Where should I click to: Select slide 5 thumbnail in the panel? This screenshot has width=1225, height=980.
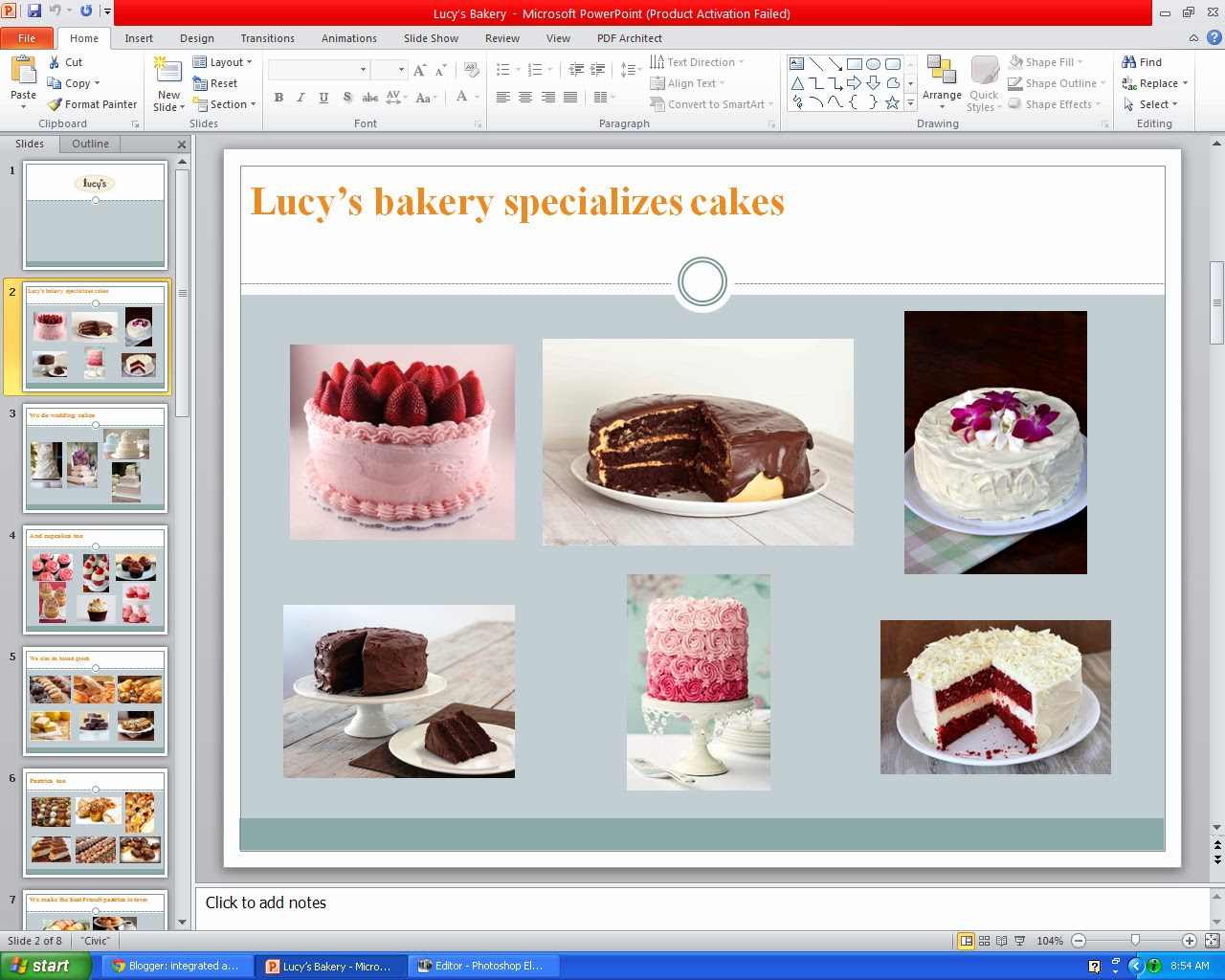click(95, 701)
